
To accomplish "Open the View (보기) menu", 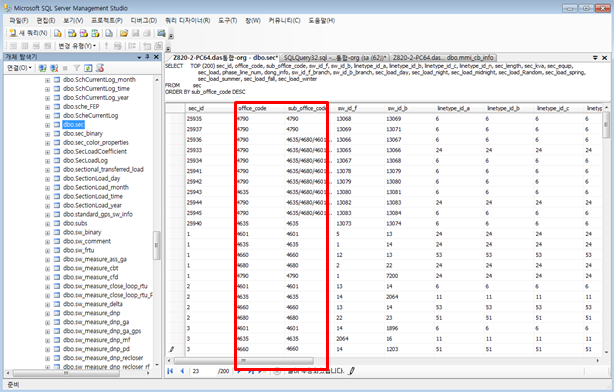I will (73, 20).
